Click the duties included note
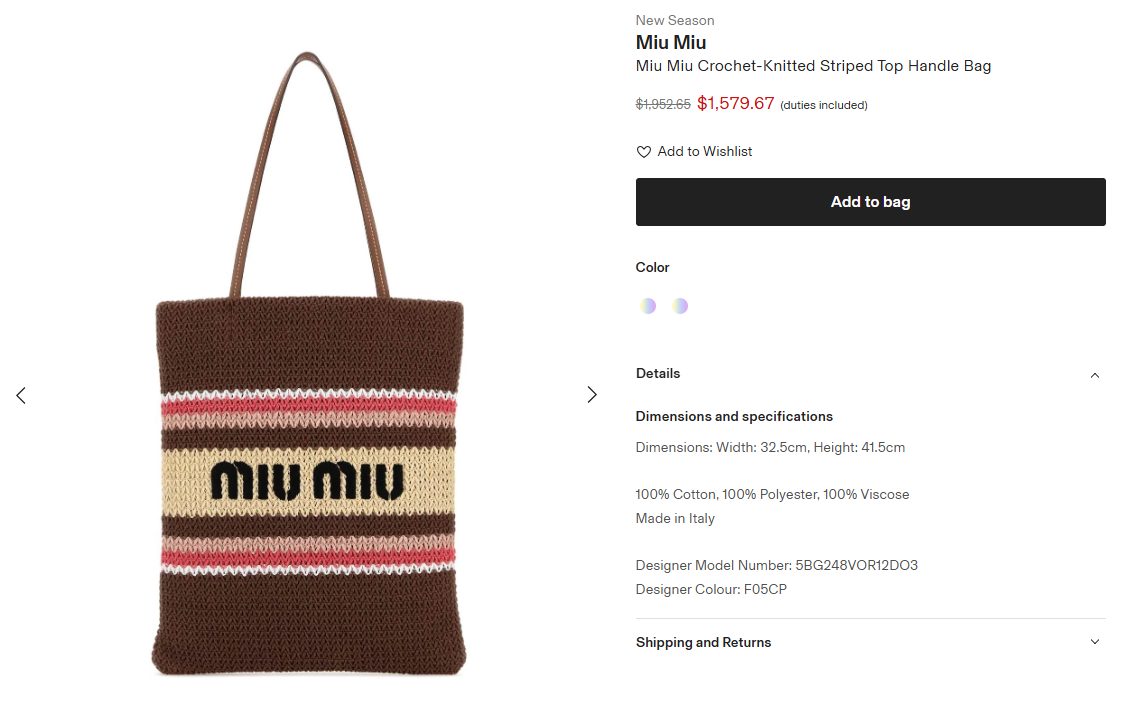 tap(823, 105)
